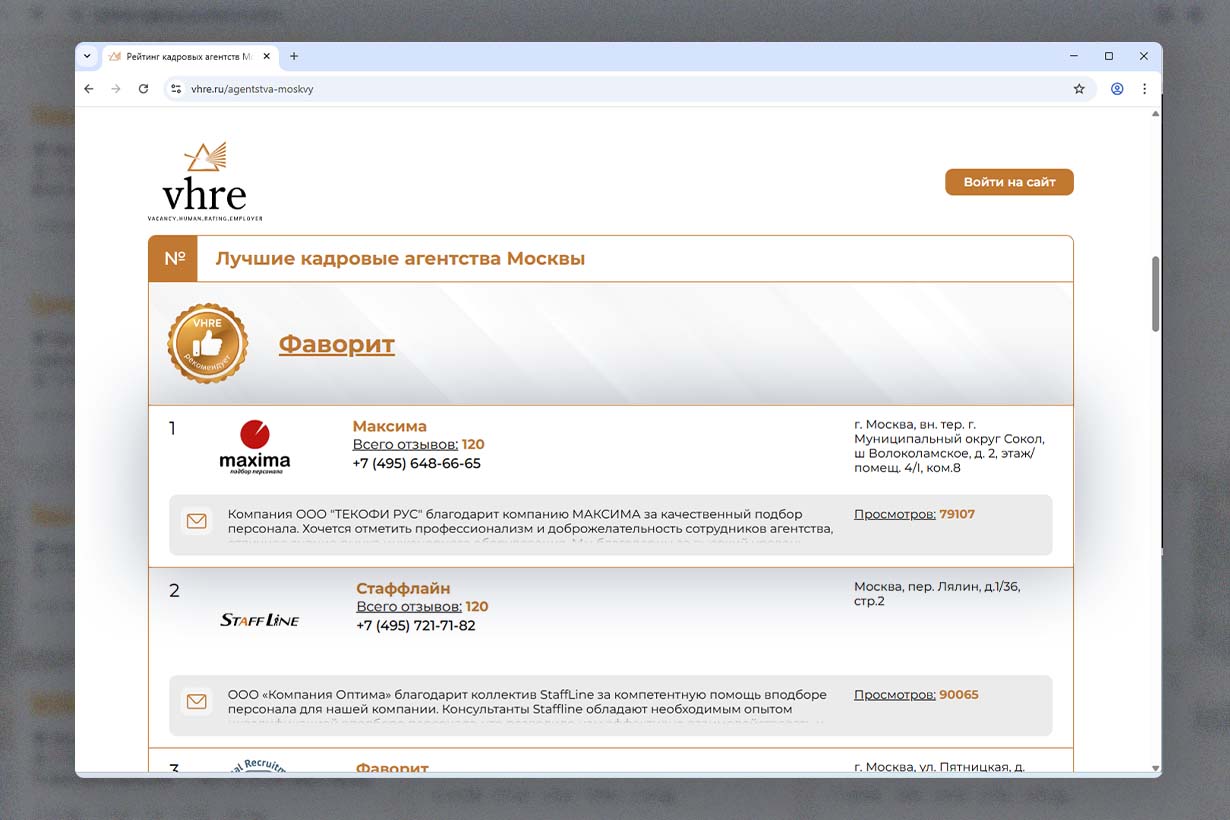This screenshot has height=820, width=1230.
Task: Click envelope icon in Maxima review
Action: click(197, 521)
